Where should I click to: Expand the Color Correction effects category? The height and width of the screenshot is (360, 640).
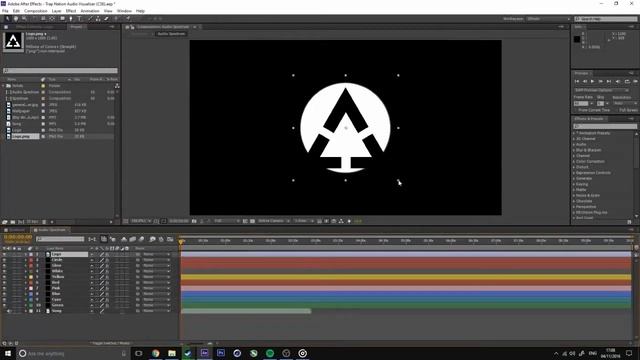pyautogui.click(x=574, y=162)
